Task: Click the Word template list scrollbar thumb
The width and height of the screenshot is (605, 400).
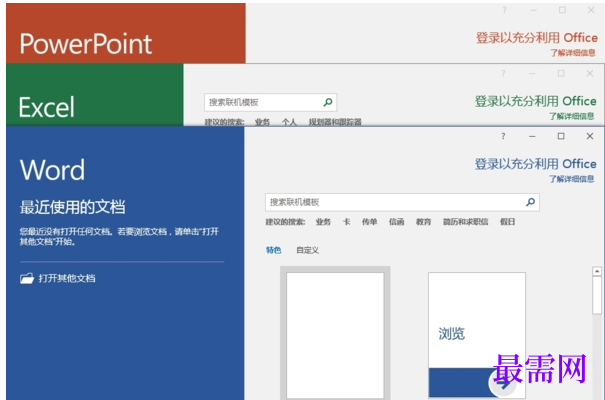Action: tap(597, 295)
